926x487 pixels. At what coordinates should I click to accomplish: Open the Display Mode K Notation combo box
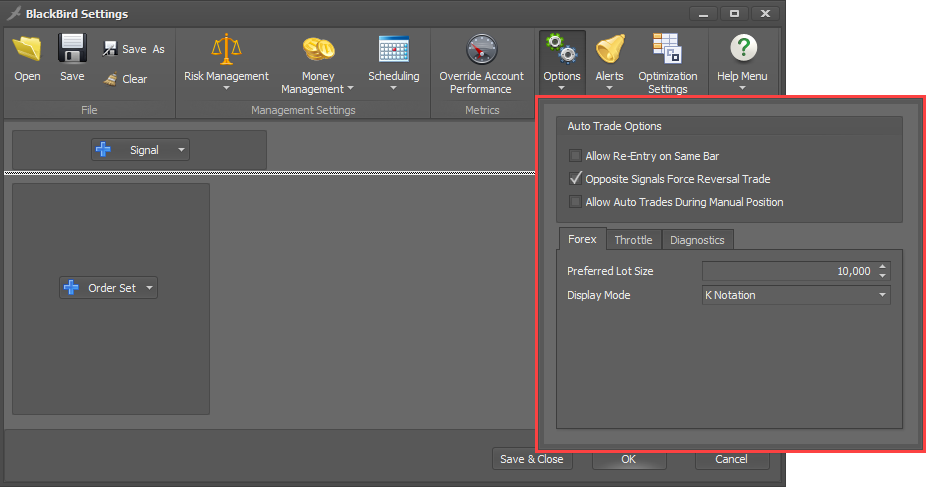pos(796,295)
